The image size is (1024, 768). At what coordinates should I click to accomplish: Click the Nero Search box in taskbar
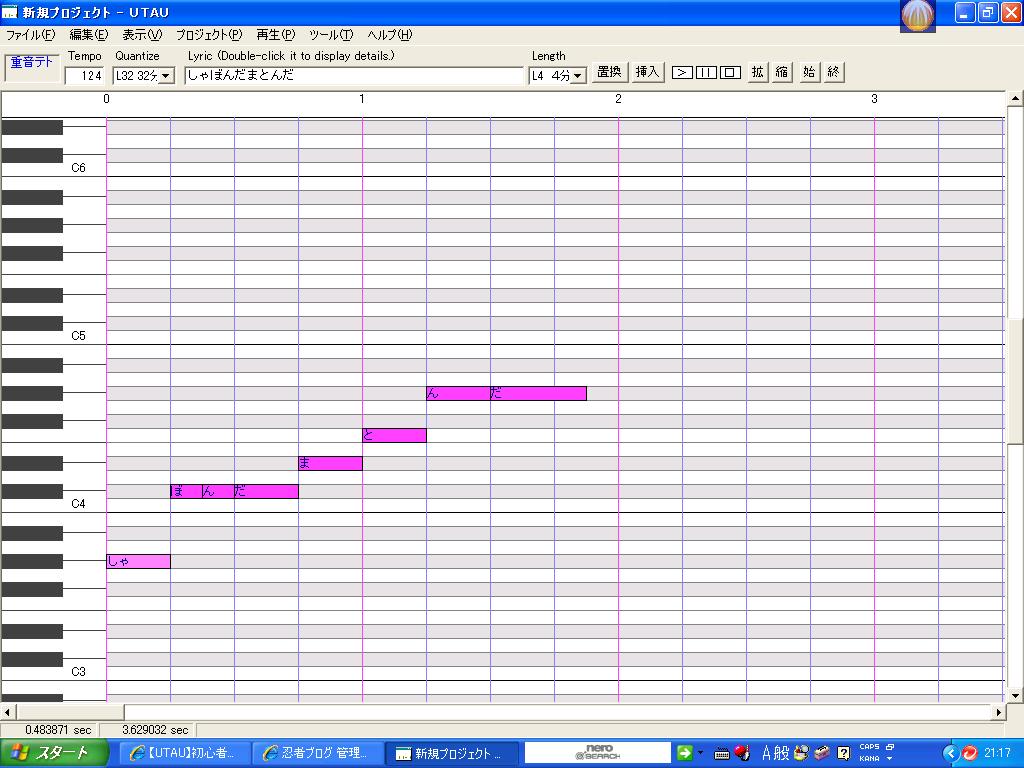pyautogui.click(x=598, y=753)
